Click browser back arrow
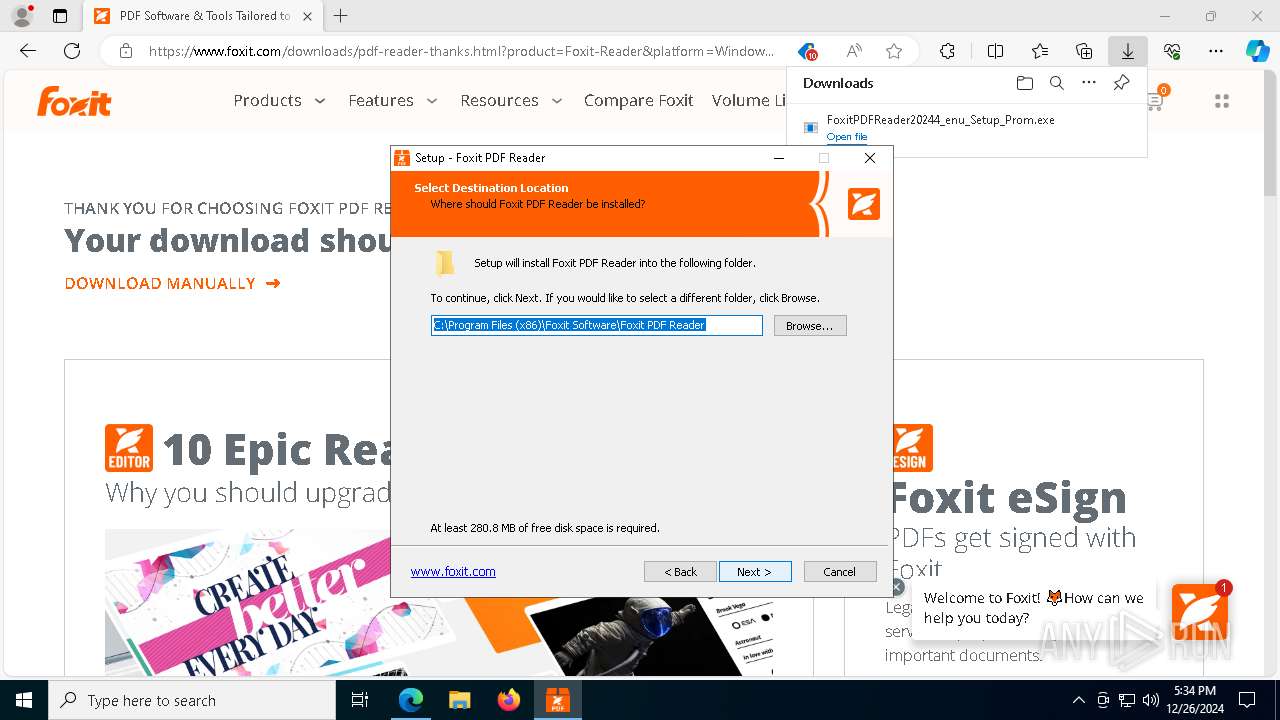This screenshot has height=720, width=1280. [28, 51]
